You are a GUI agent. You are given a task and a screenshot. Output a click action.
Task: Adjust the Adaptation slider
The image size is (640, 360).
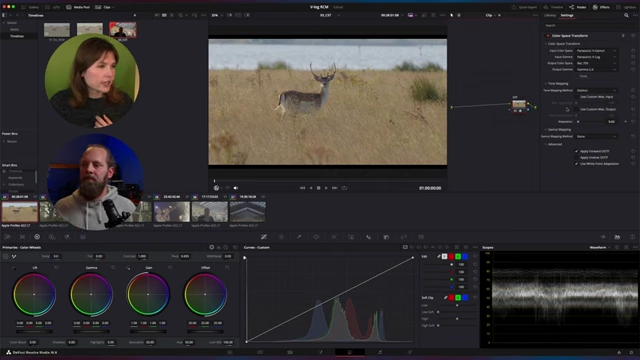click(x=590, y=122)
